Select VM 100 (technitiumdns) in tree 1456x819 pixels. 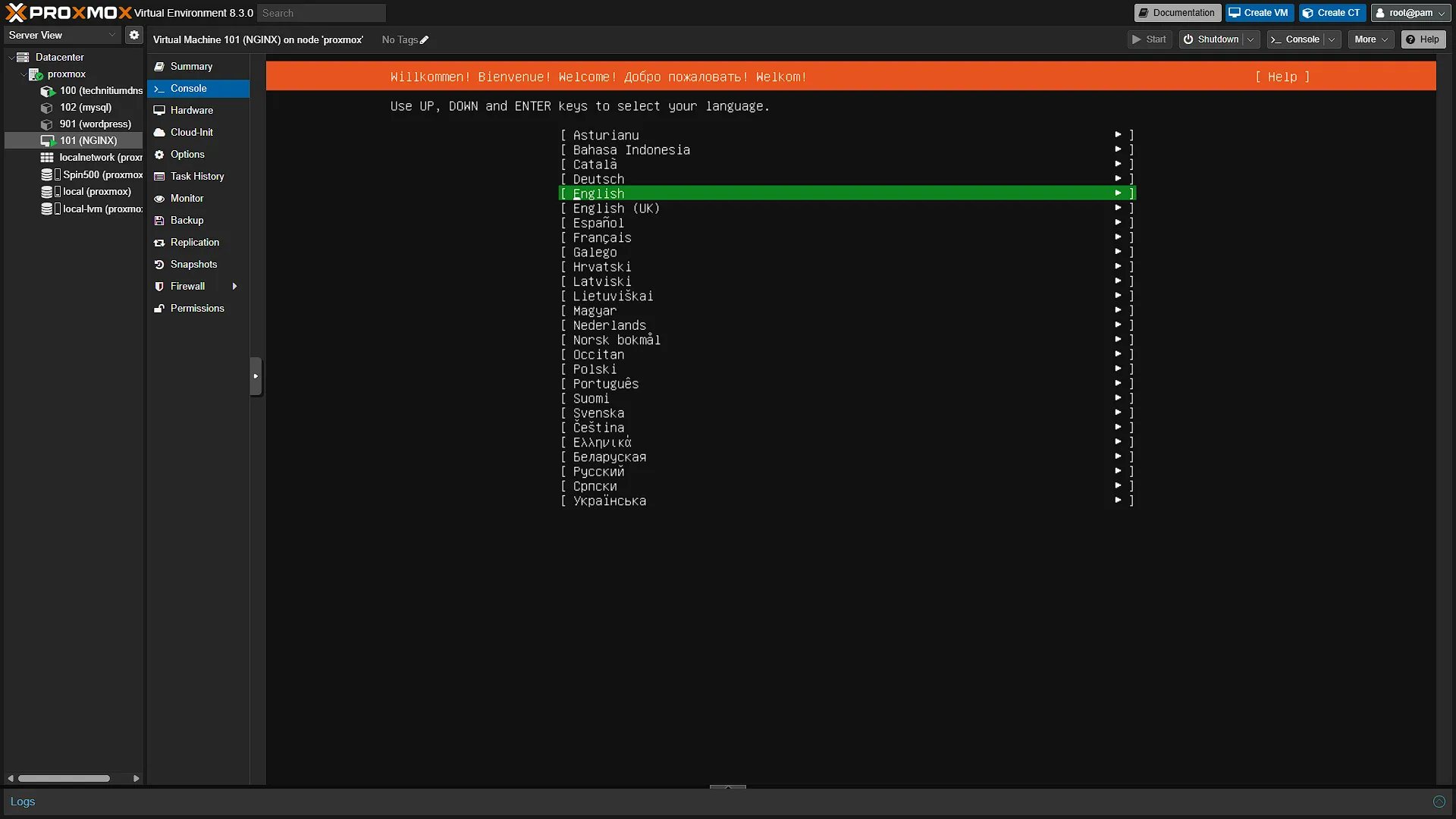(92, 91)
